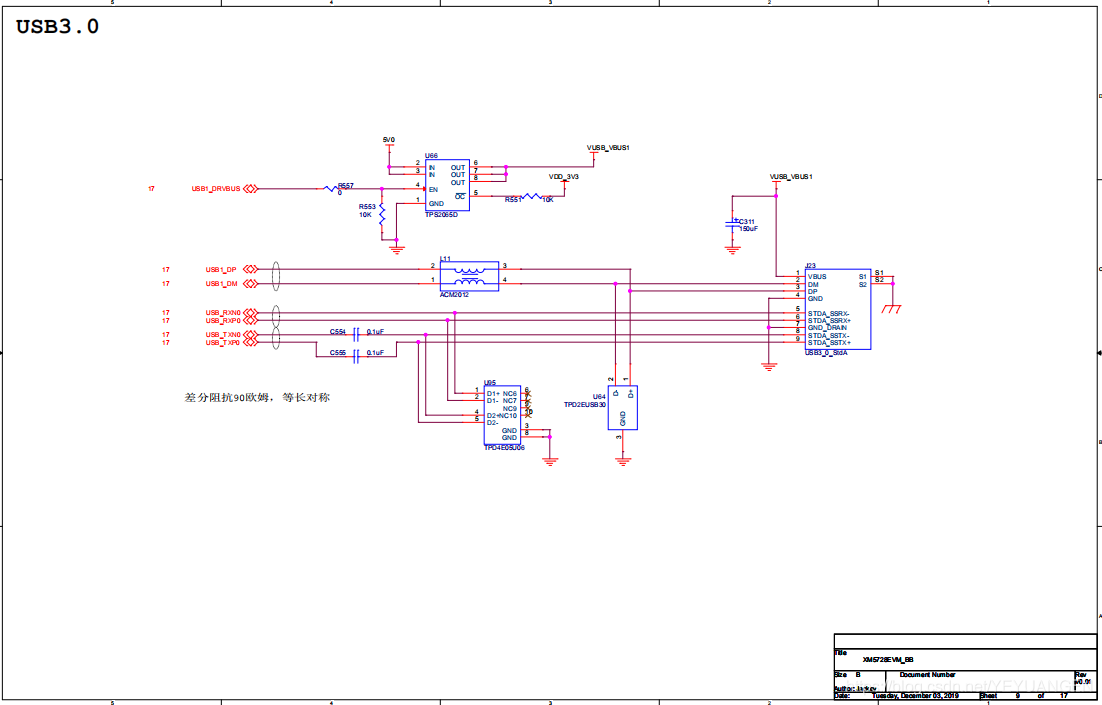Screen dimensions: 1102x705
Task: Click the USB1_DP net port label
Action: click(221, 269)
